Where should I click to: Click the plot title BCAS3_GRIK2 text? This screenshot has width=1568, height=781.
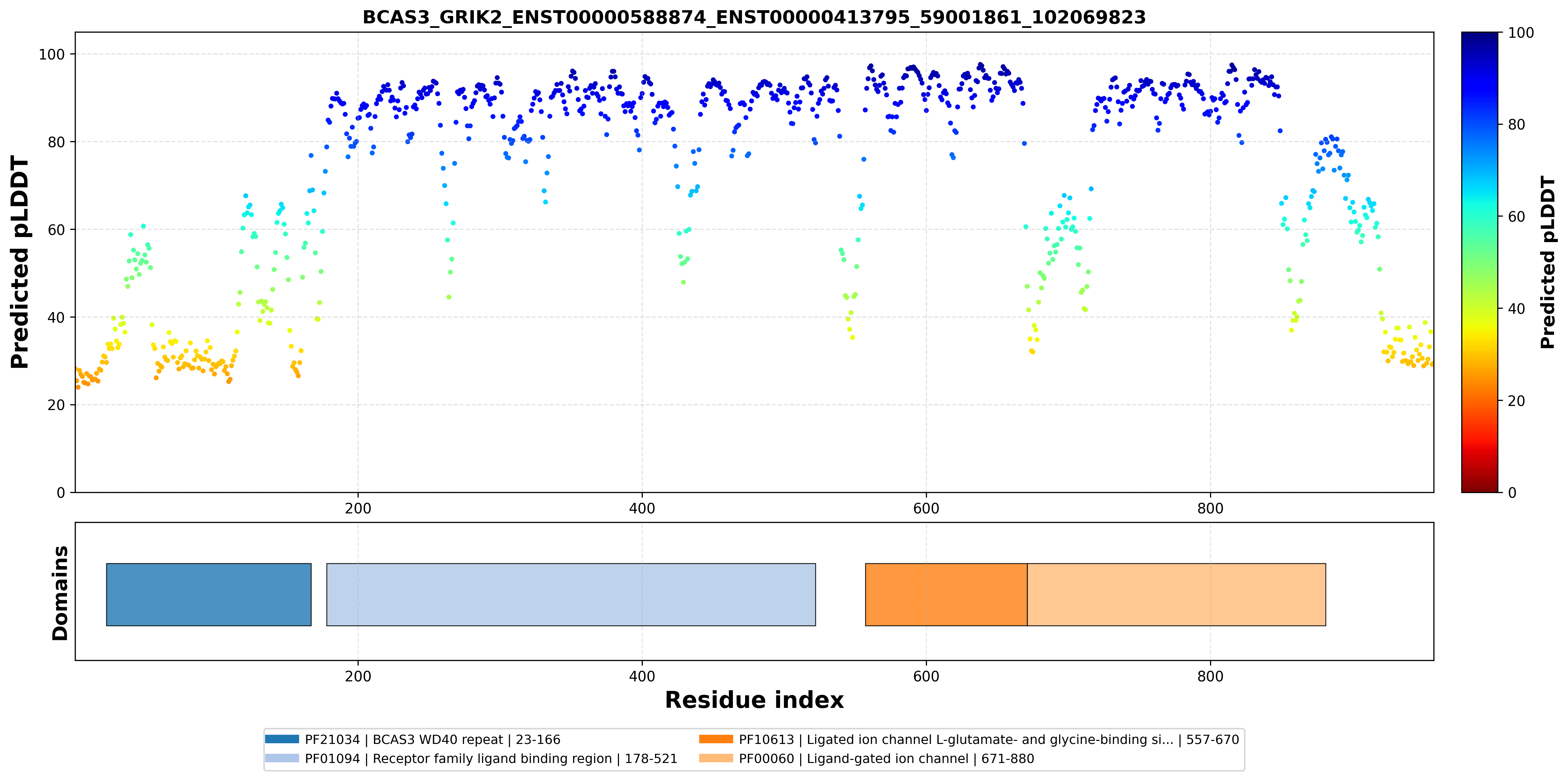pos(754,17)
